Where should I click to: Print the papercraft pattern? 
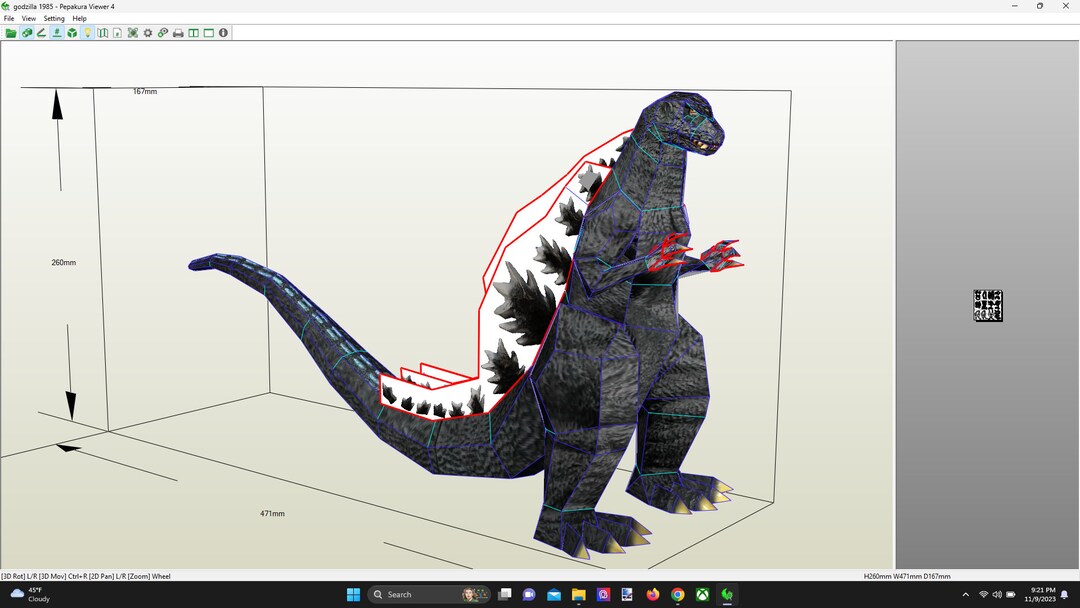(178, 32)
